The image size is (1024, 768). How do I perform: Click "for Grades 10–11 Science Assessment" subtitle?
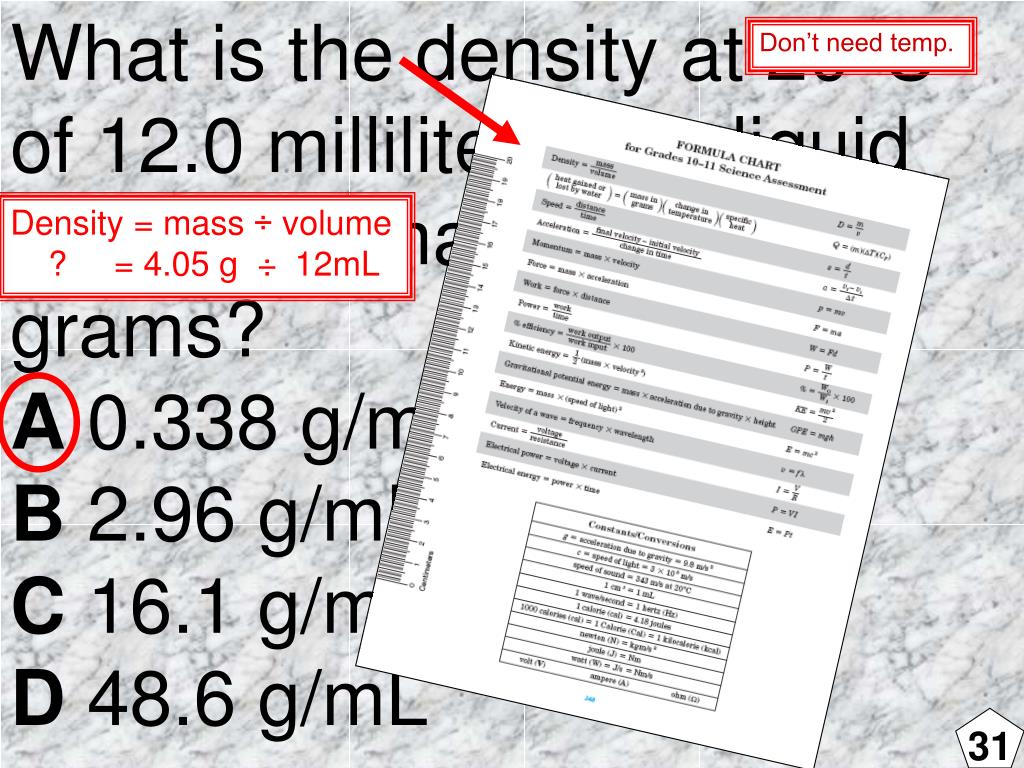tap(725, 170)
